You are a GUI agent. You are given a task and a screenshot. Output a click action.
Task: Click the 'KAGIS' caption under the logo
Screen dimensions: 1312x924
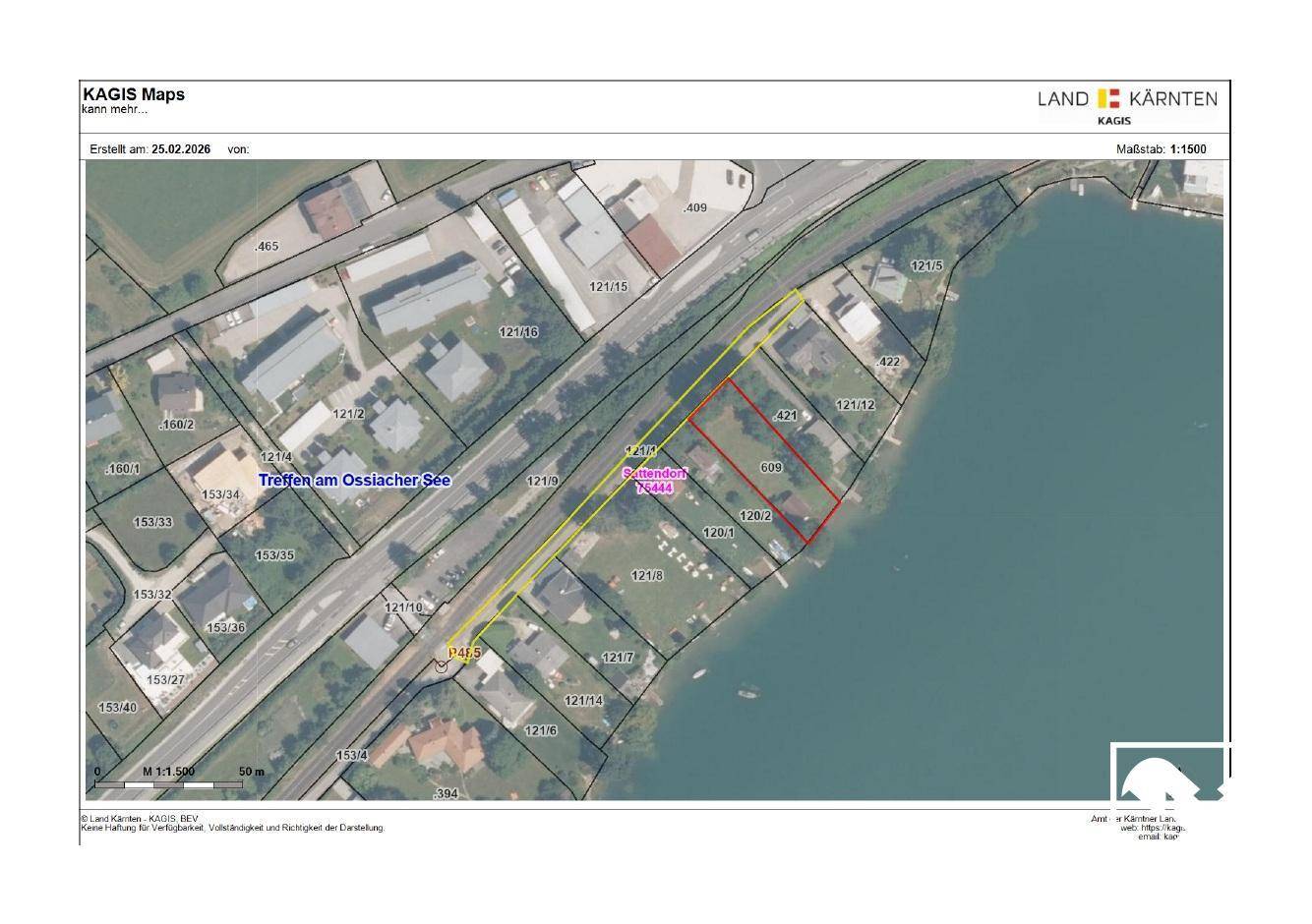[x=1114, y=121]
